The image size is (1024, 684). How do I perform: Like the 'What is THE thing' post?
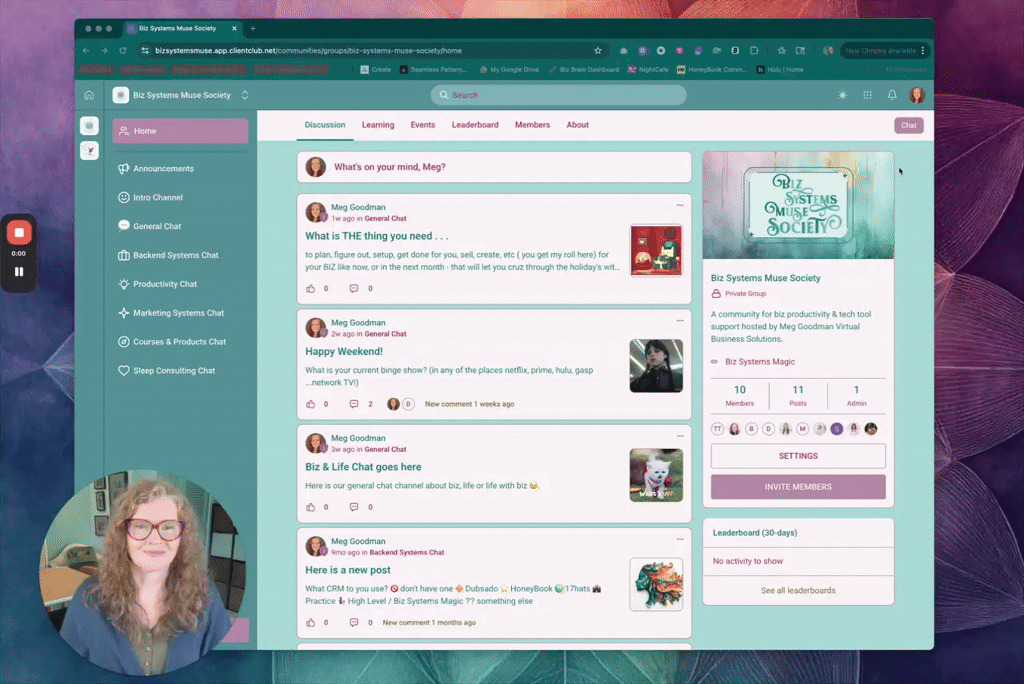(310, 288)
